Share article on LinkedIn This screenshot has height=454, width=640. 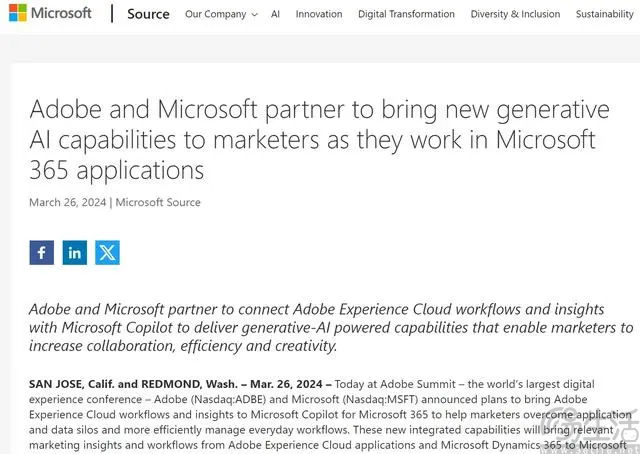[x=75, y=253]
